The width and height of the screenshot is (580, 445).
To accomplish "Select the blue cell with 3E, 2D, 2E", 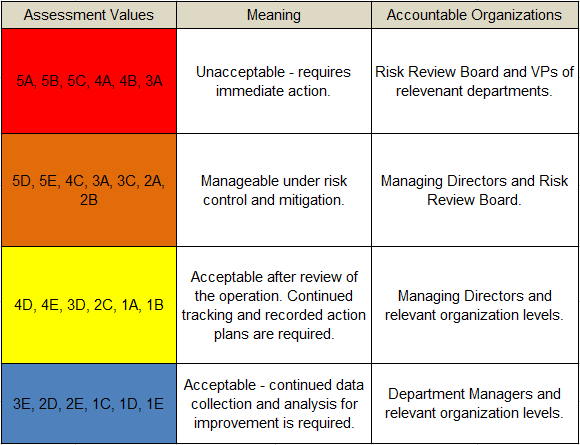I will coord(89,404).
